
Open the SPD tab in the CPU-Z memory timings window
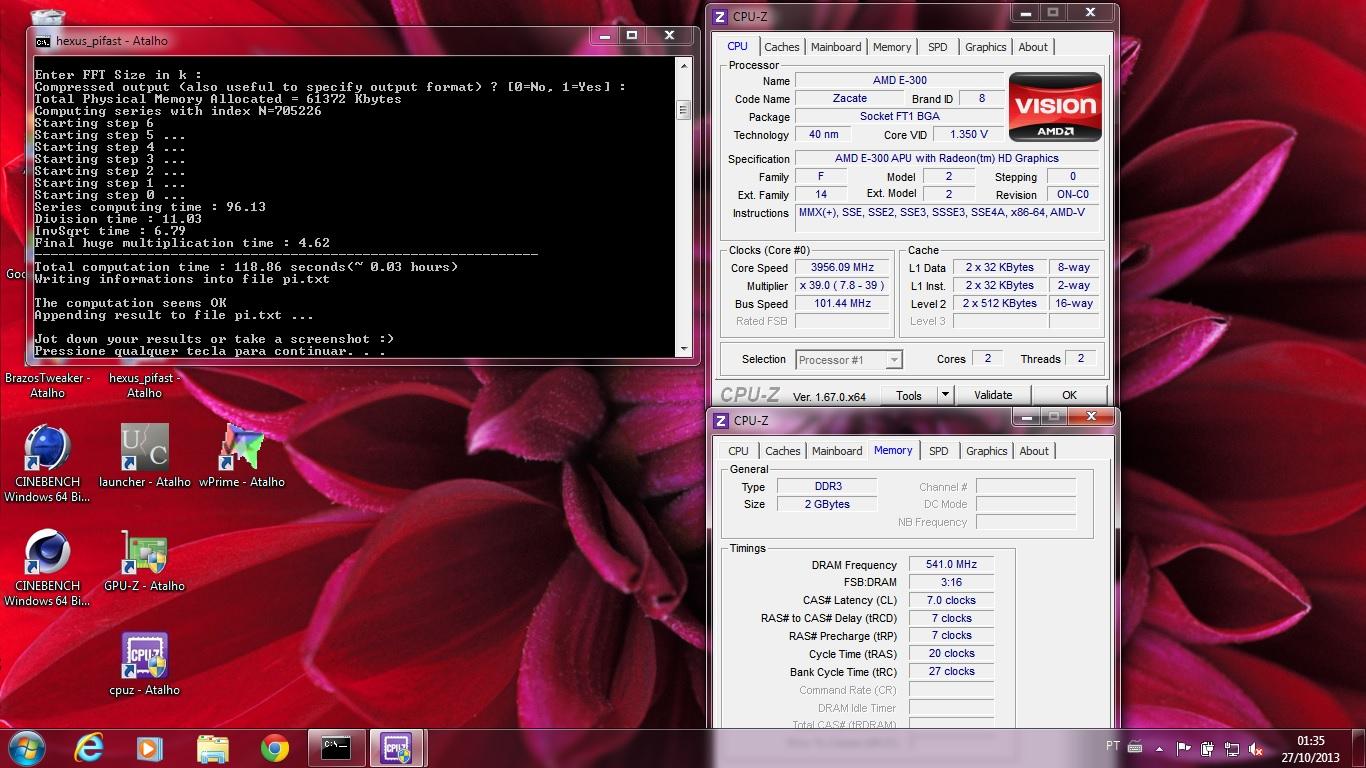point(939,451)
